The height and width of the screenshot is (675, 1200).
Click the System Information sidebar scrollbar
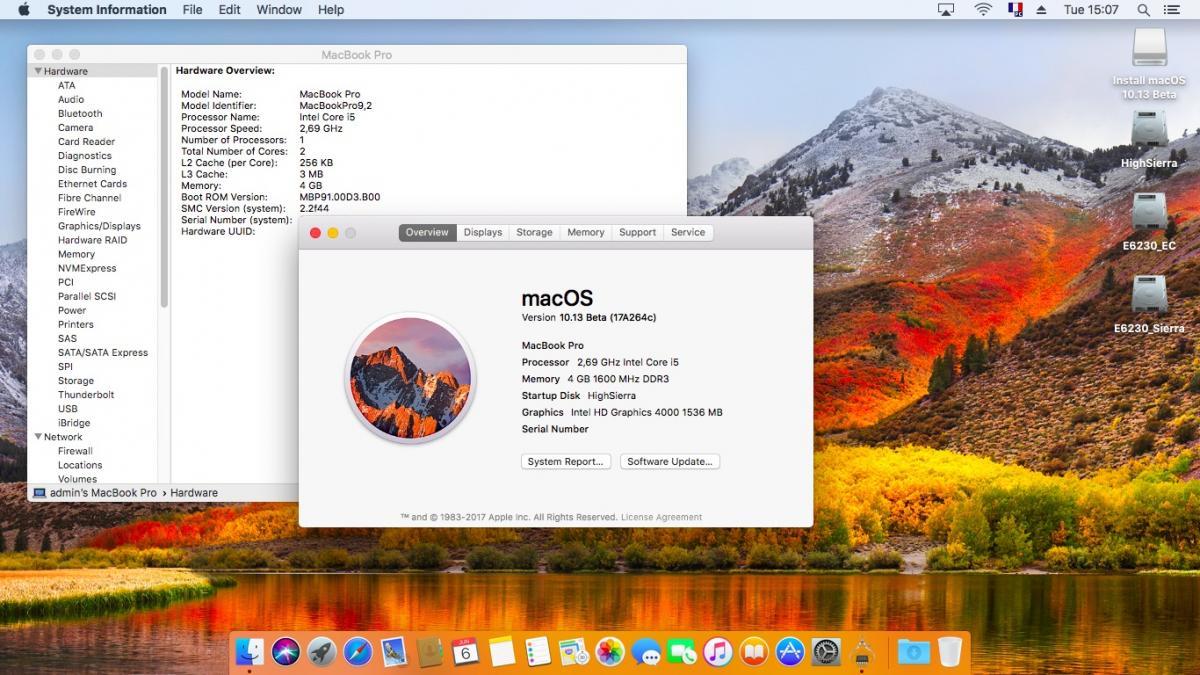(164, 187)
